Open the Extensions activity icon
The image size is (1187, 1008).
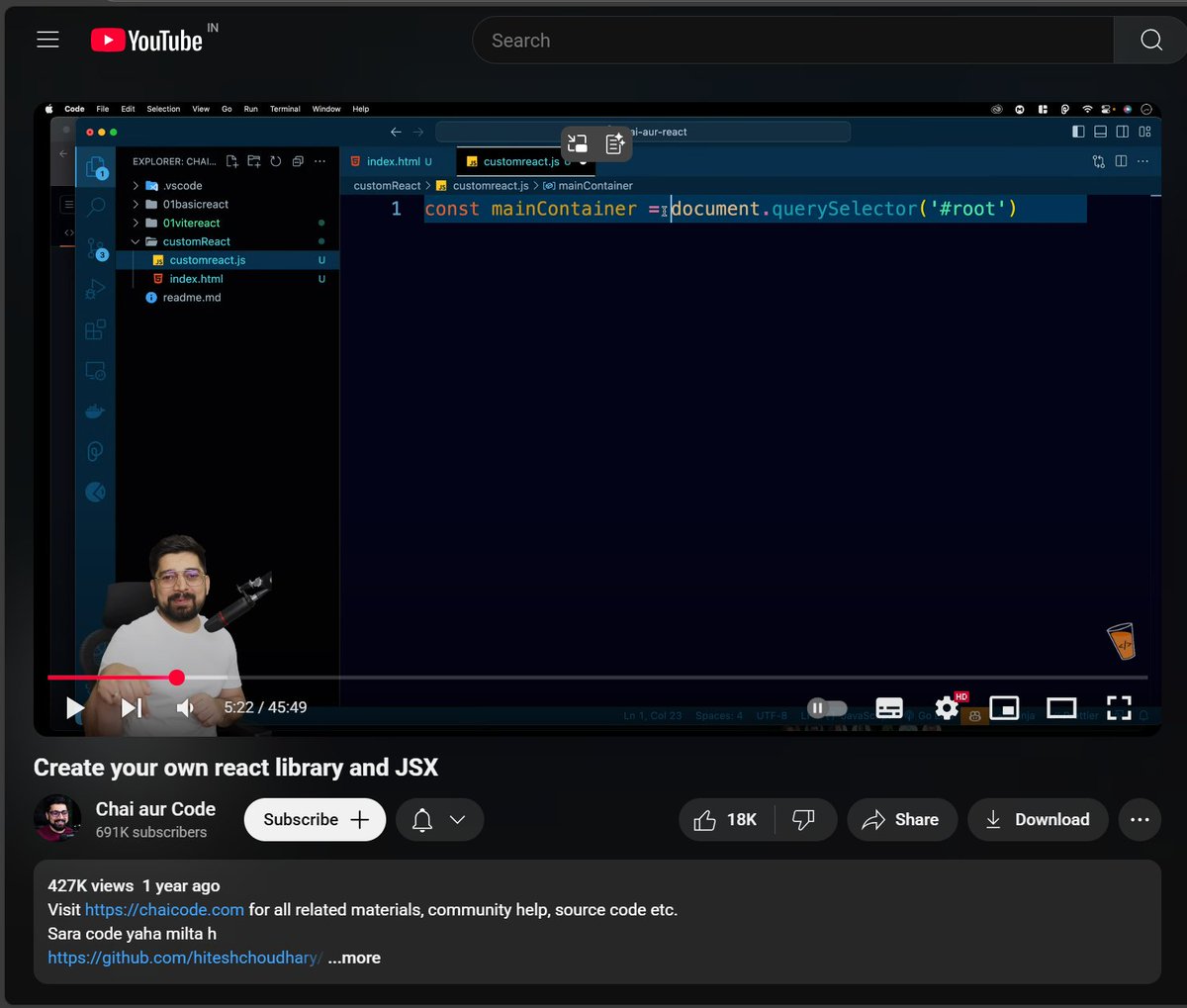point(96,329)
